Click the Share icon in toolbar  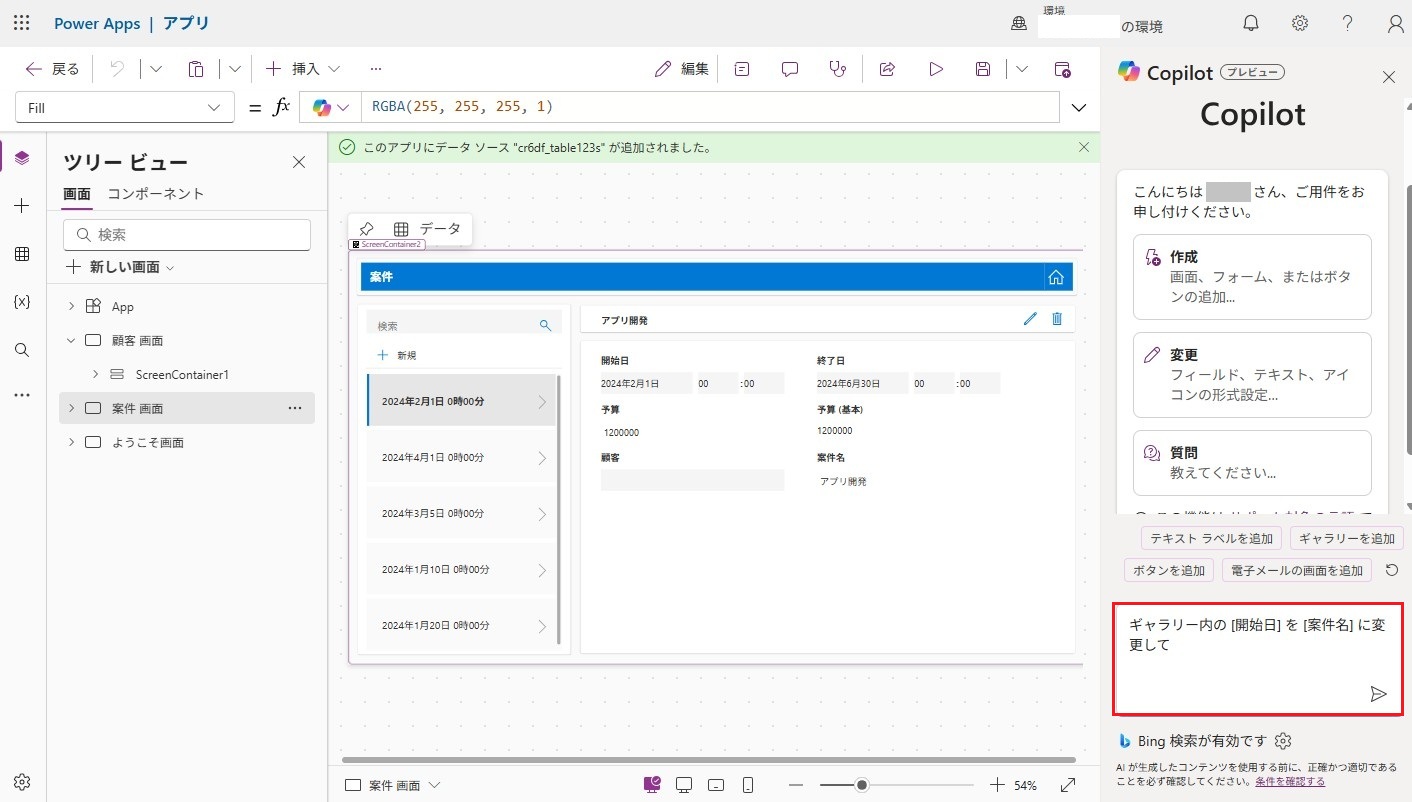pyautogui.click(x=886, y=69)
